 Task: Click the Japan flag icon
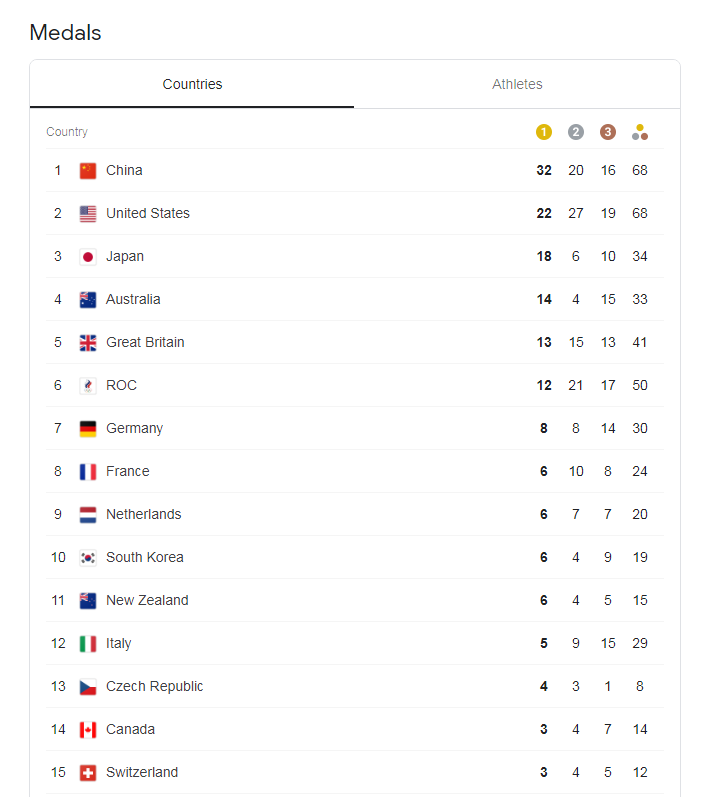[88, 257]
